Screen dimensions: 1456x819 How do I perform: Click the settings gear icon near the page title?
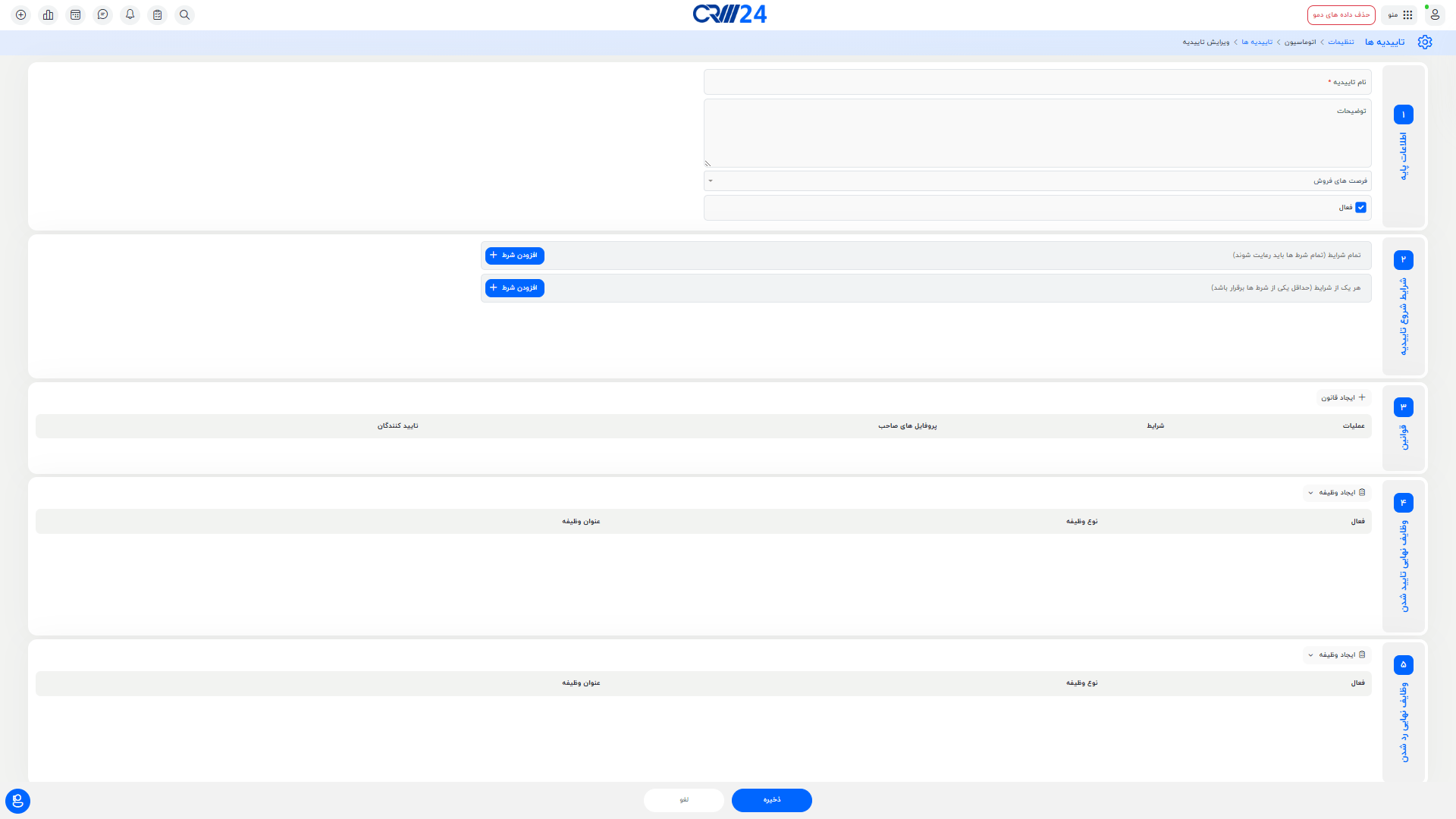[1425, 42]
